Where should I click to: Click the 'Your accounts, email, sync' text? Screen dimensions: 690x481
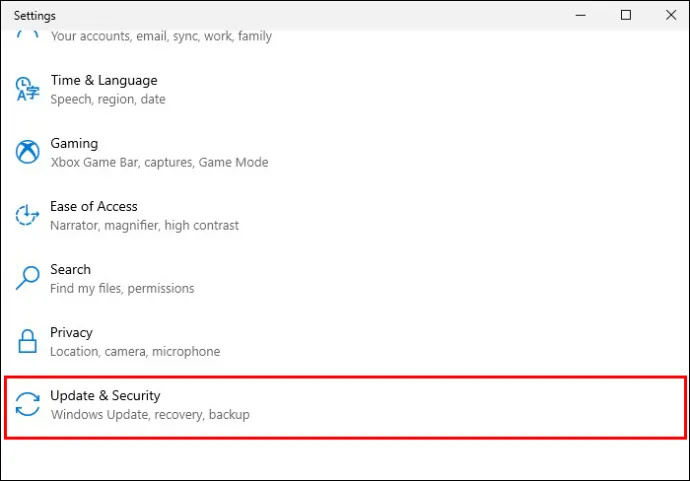(126, 36)
